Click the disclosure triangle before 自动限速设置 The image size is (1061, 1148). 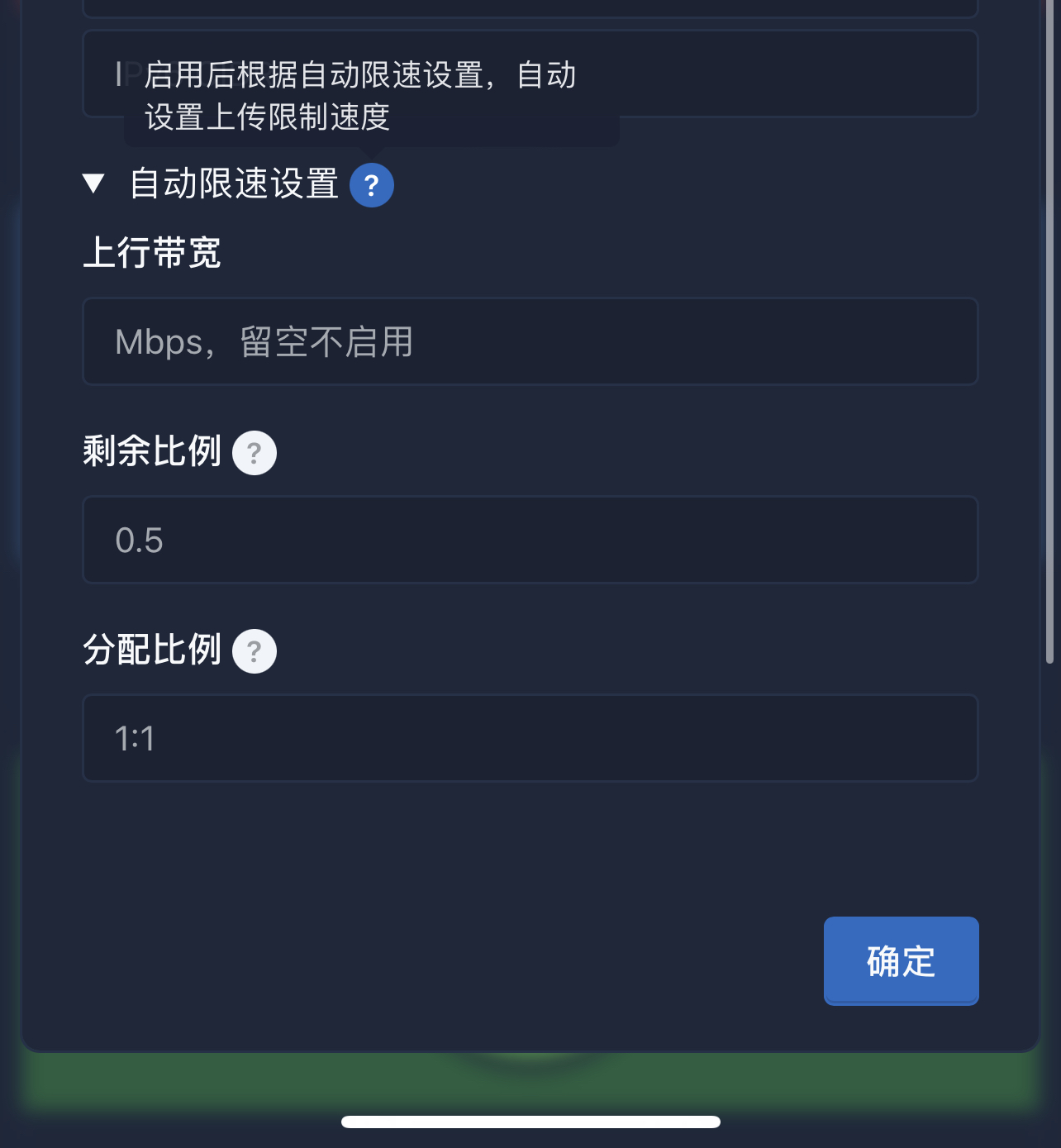(x=92, y=184)
